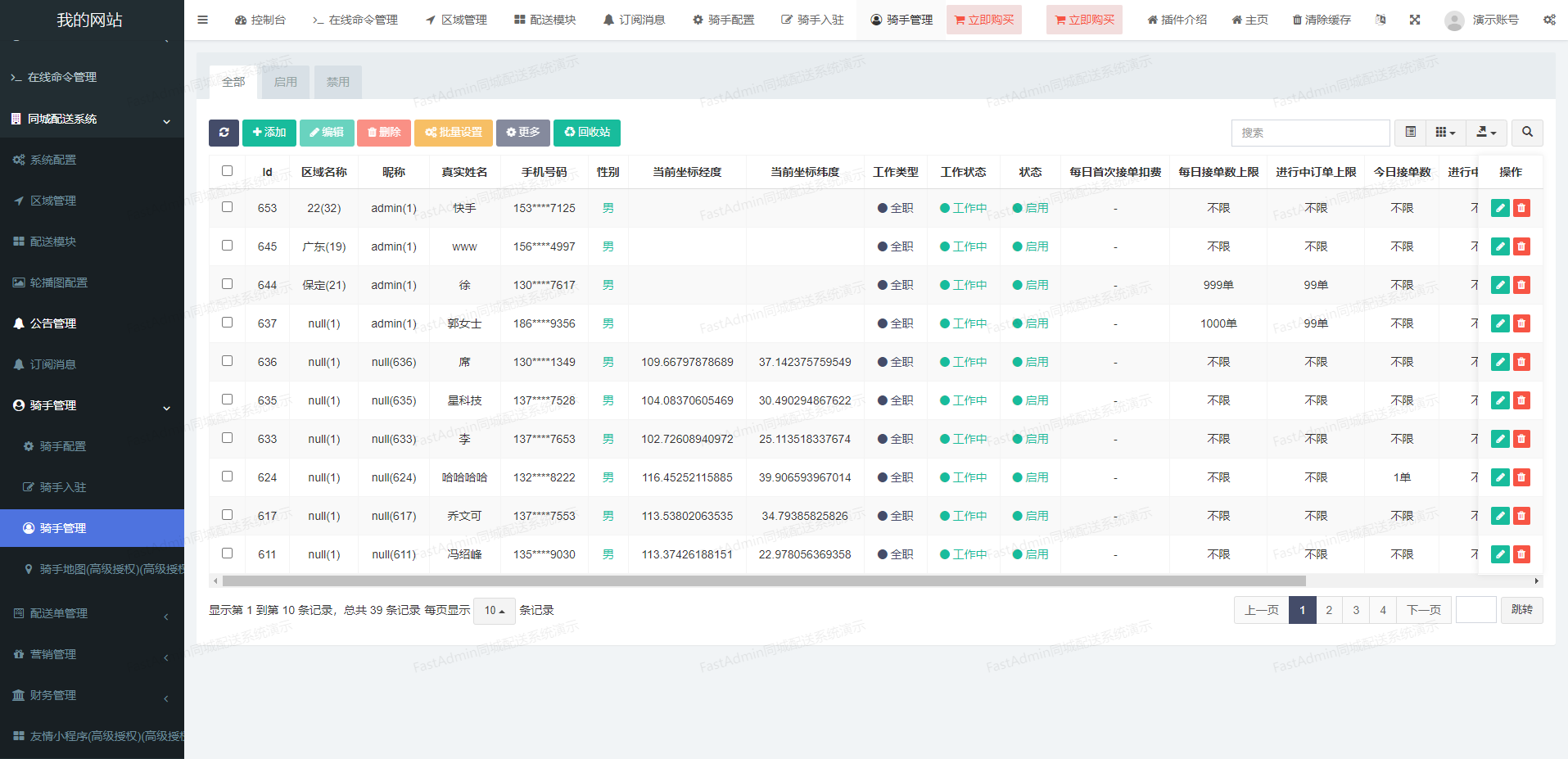Click edit pencil icon for rider 653
The width and height of the screenshot is (1568, 759).
(1499, 208)
